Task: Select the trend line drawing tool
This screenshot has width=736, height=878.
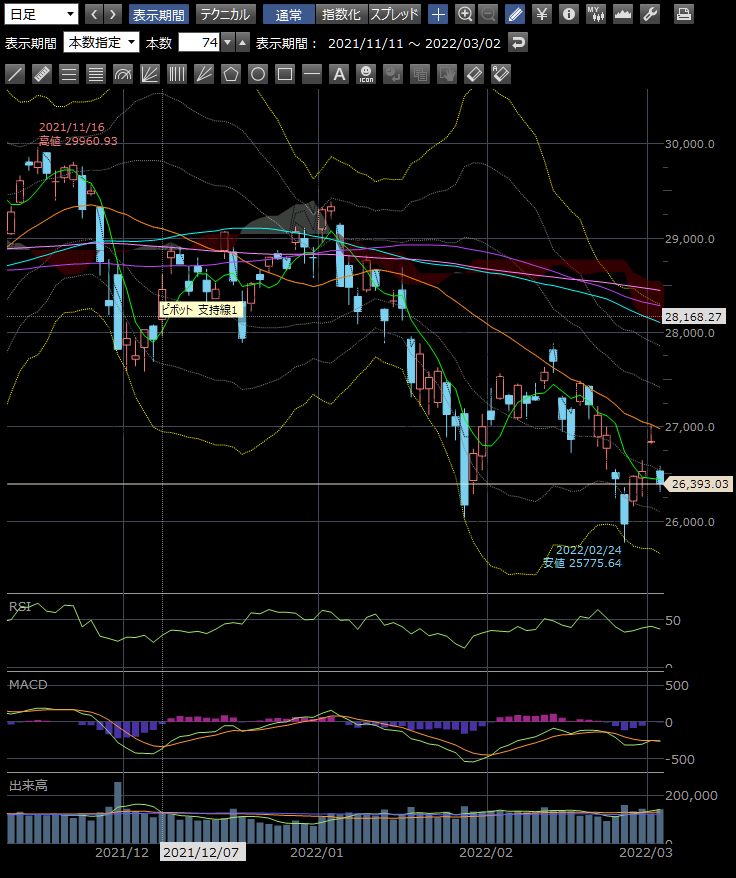Action: point(15,74)
